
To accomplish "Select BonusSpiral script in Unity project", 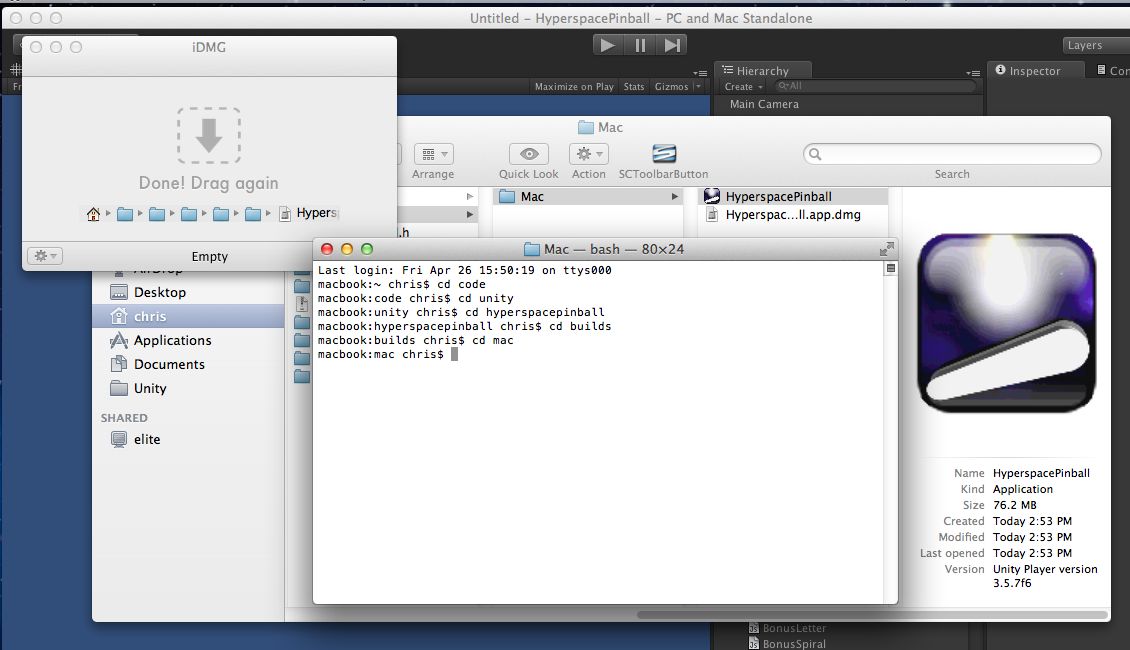I will (787, 644).
